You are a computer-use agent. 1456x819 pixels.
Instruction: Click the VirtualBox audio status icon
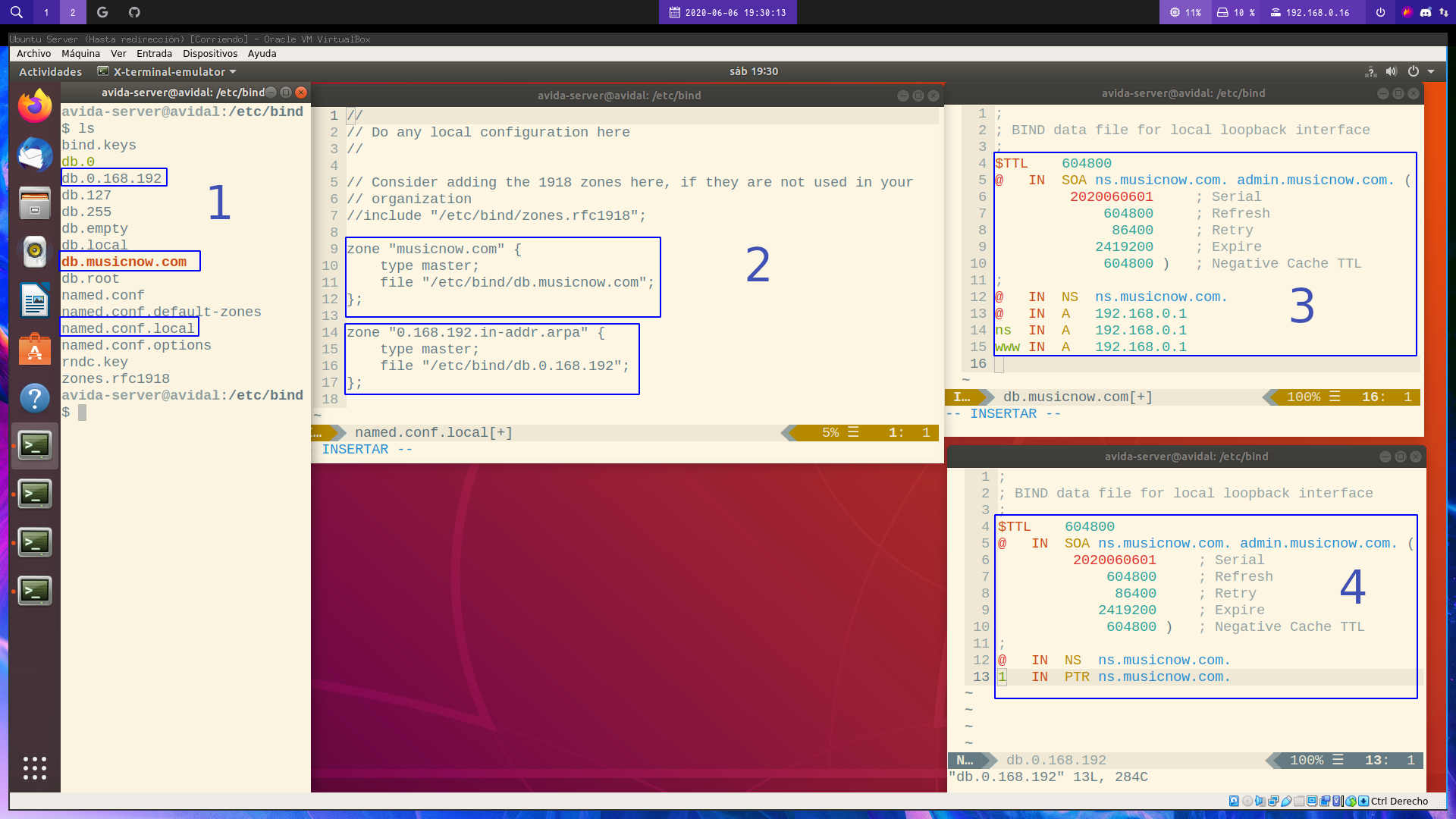[1260, 801]
